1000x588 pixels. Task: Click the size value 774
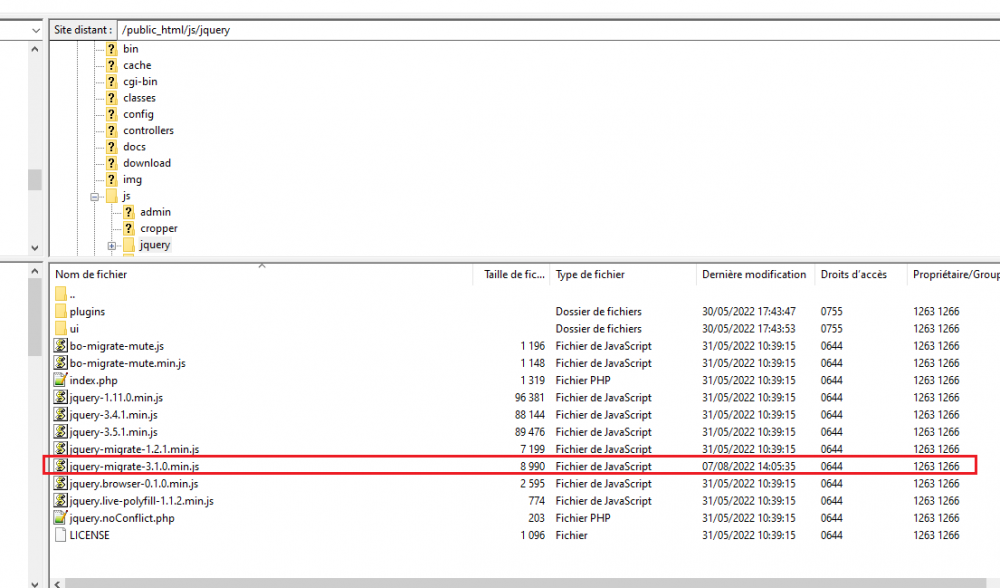[x=537, y=501]
